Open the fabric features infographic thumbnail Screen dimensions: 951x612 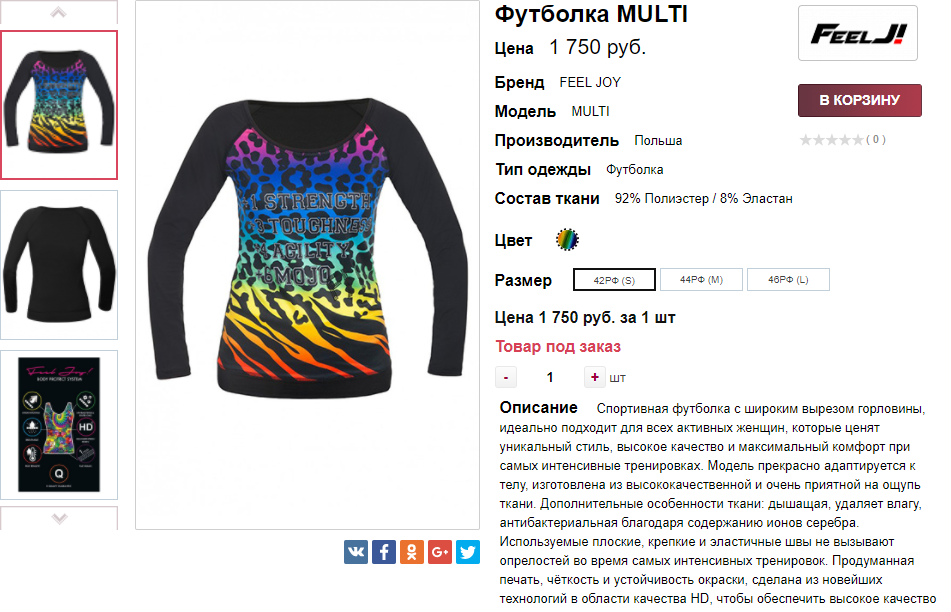click(59, 425)
